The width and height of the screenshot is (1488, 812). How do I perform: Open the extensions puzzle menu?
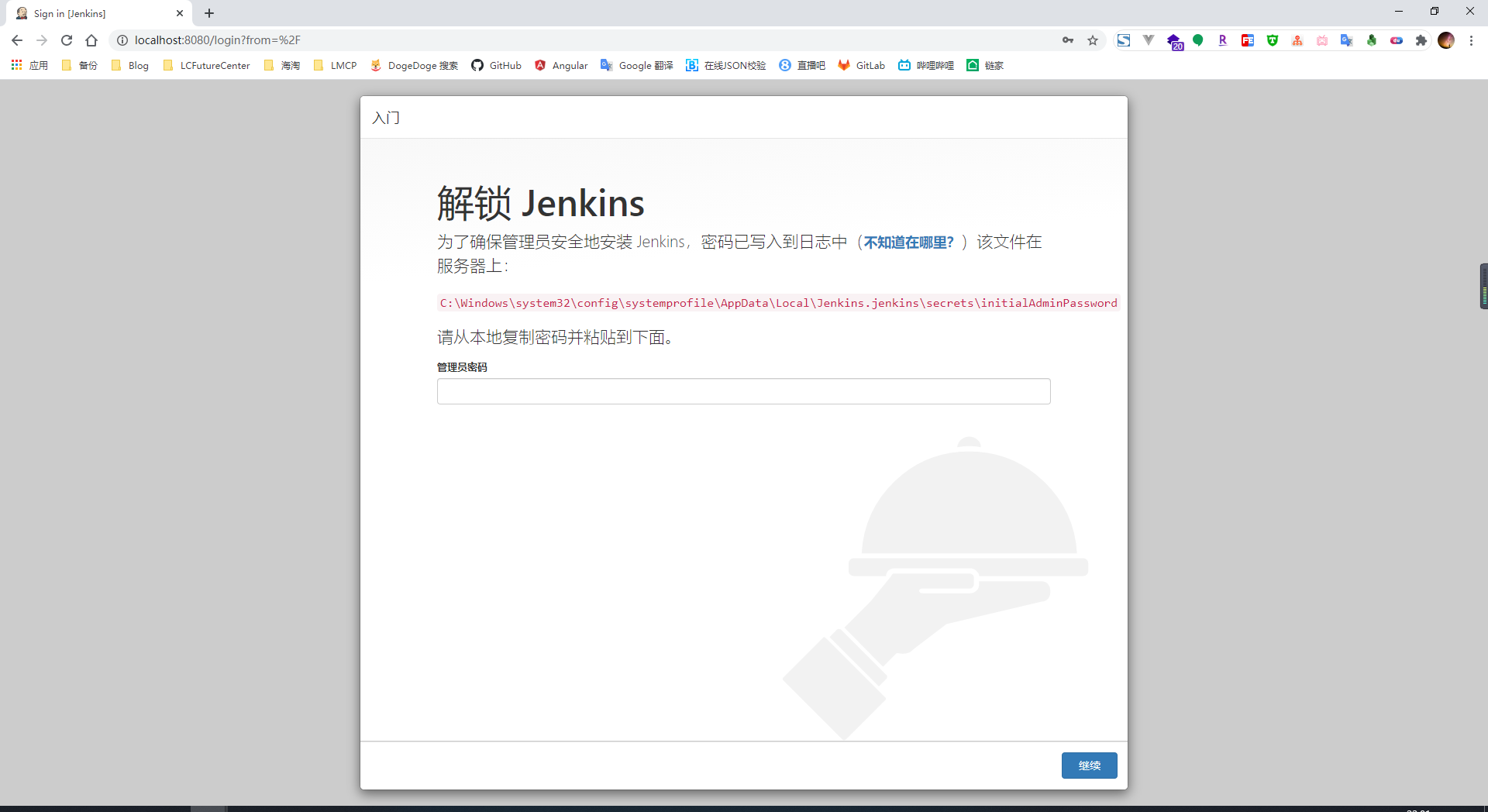click(x=1421, y=40)
